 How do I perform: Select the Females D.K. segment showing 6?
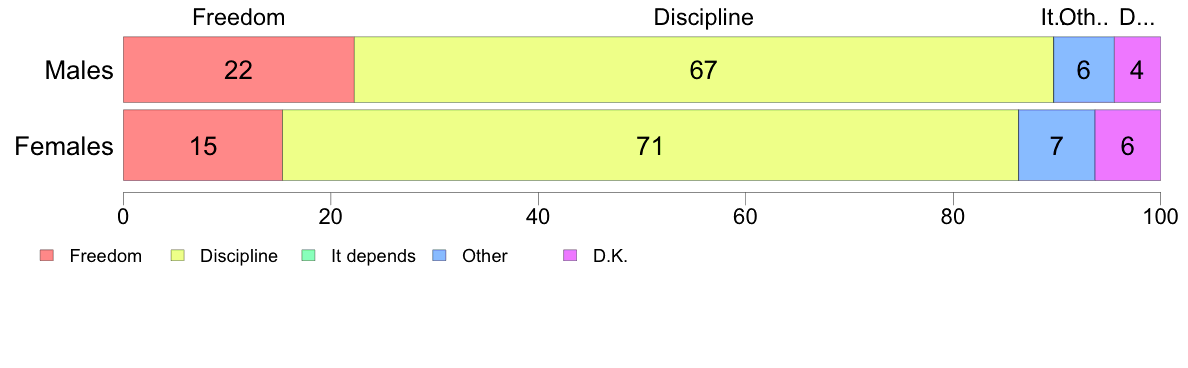click(1127, 145)
